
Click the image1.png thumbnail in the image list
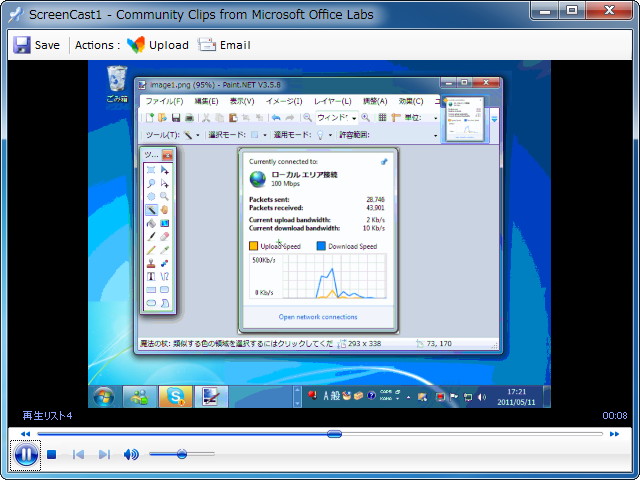(465, 119)
